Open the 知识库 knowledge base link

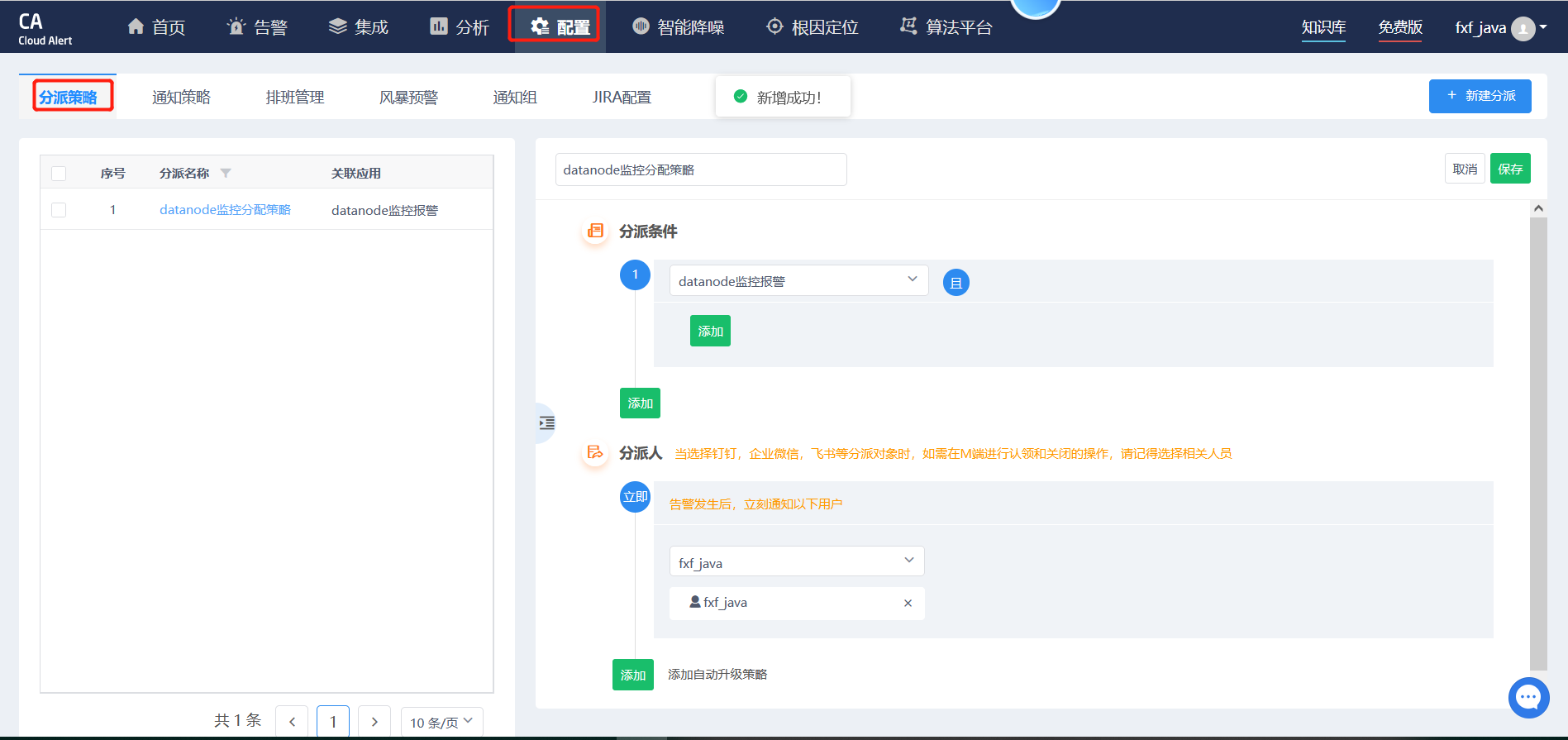[1323, 27]
